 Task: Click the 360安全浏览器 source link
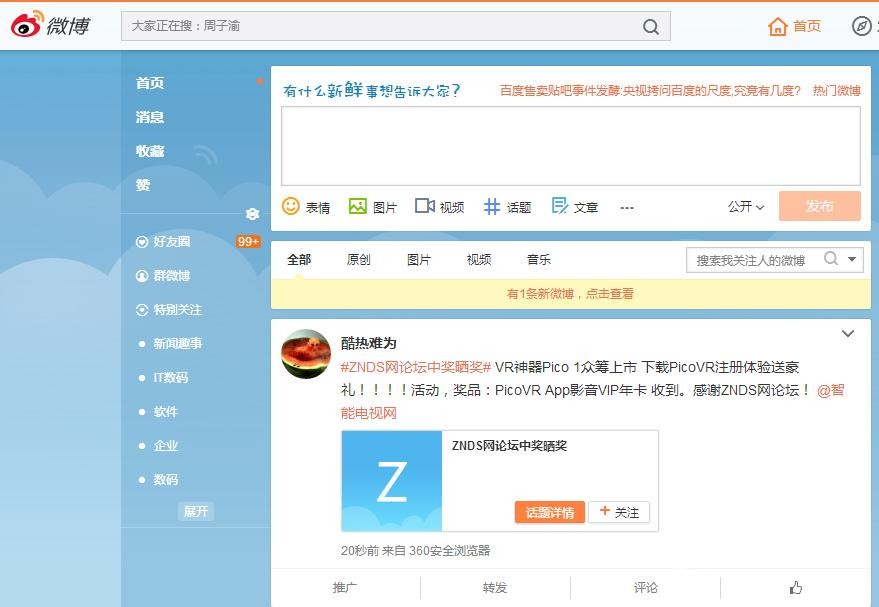(x=450, y=550)
